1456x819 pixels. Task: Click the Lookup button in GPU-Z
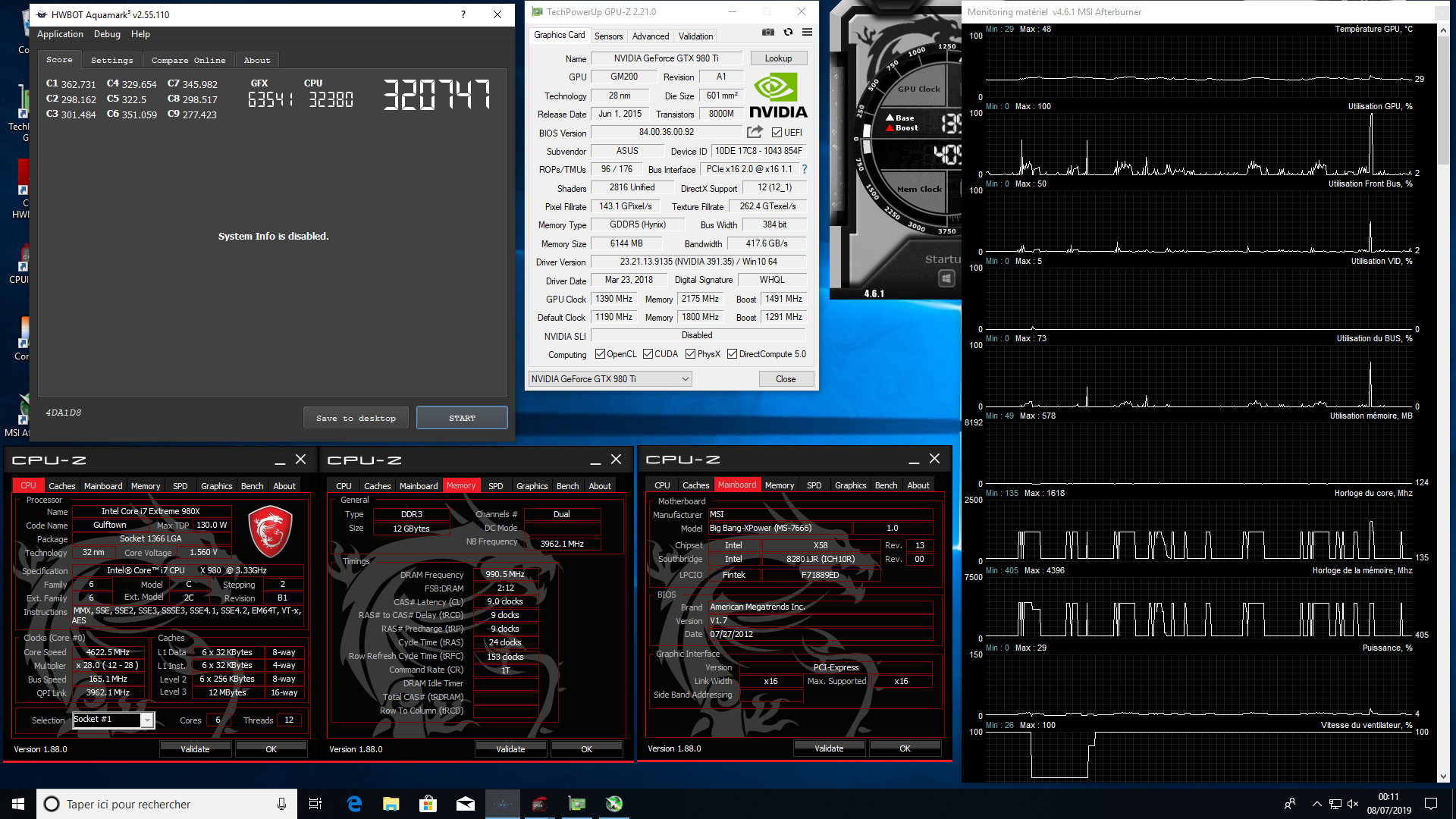(778, 58)
